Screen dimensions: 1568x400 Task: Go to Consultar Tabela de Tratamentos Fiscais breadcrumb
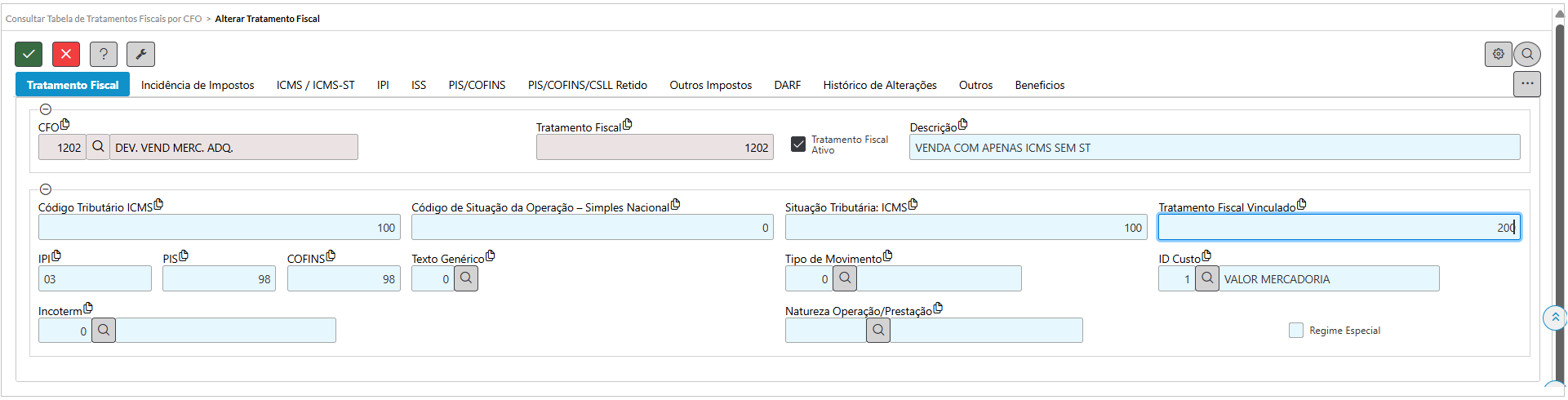click(104, 19)
